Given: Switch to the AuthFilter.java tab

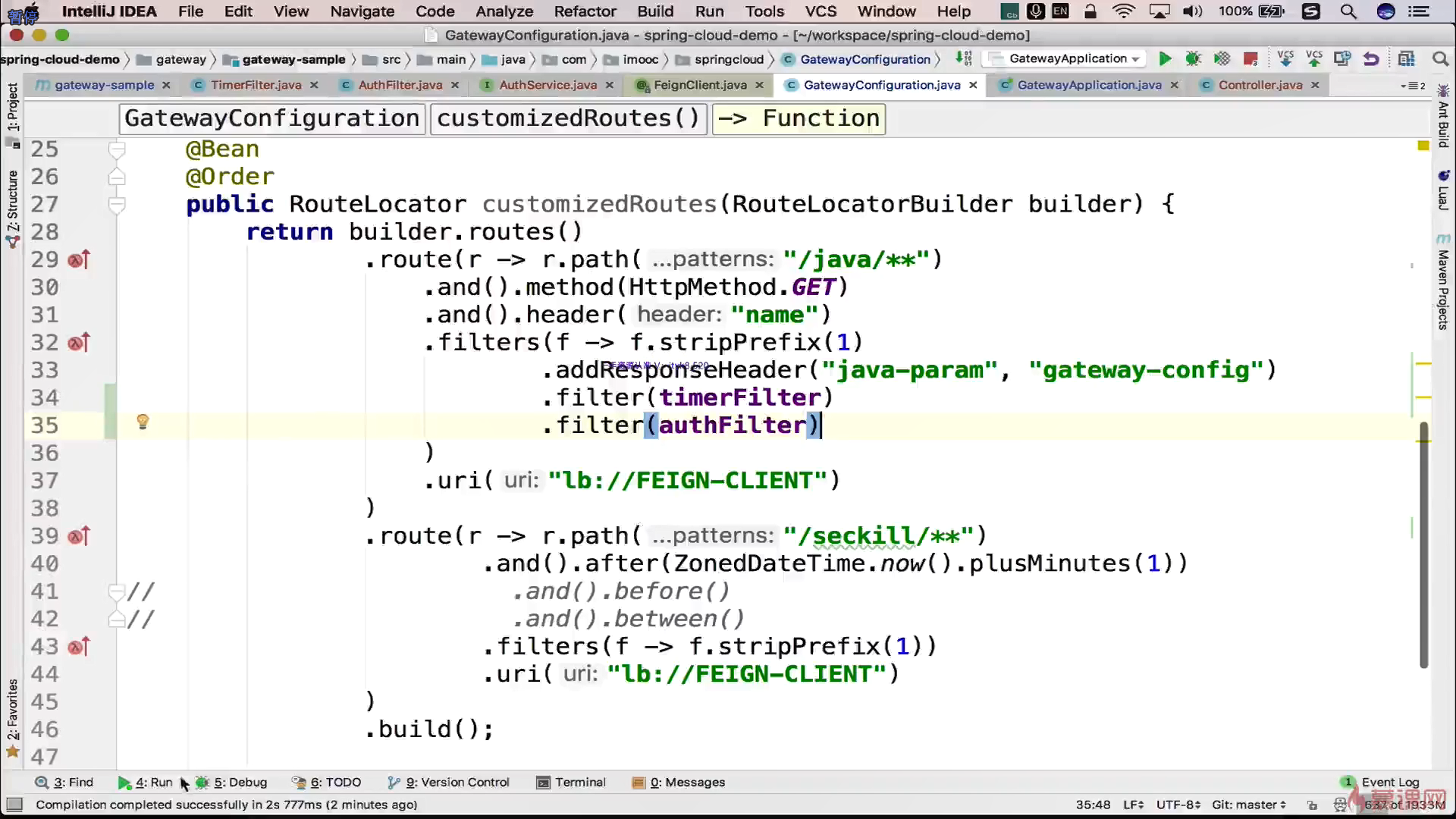Looking at the screenshot, I should pos(400,85).
